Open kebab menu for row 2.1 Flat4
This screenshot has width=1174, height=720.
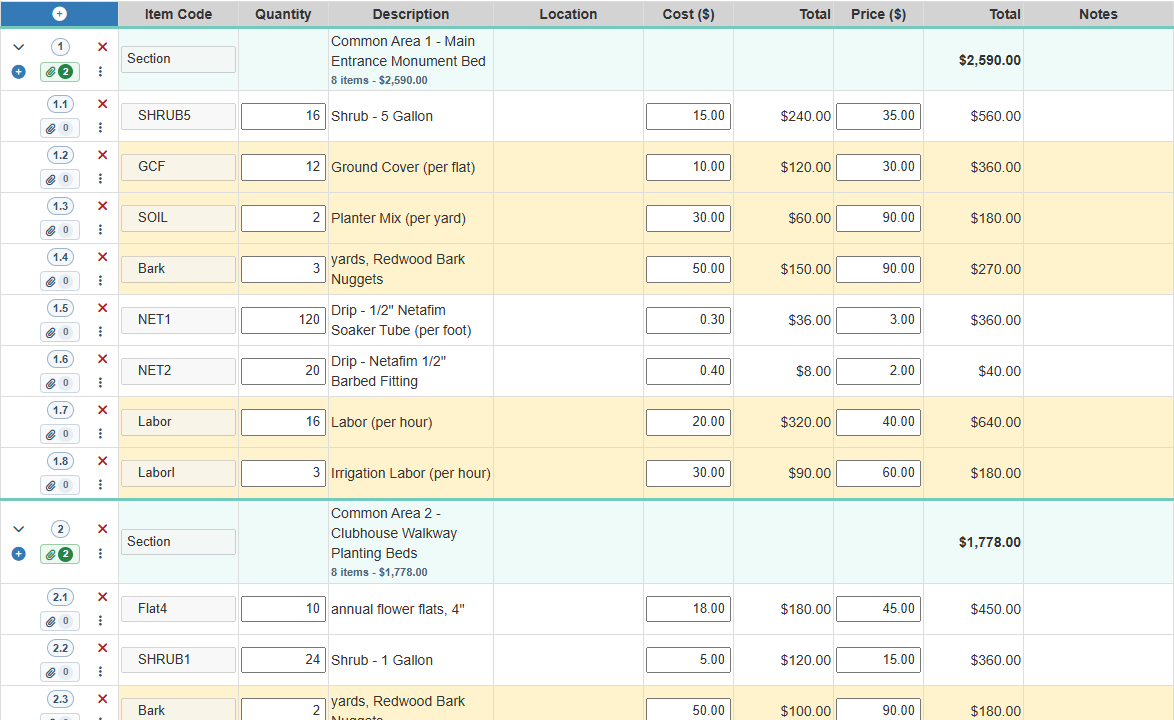(x=100, y=620)
